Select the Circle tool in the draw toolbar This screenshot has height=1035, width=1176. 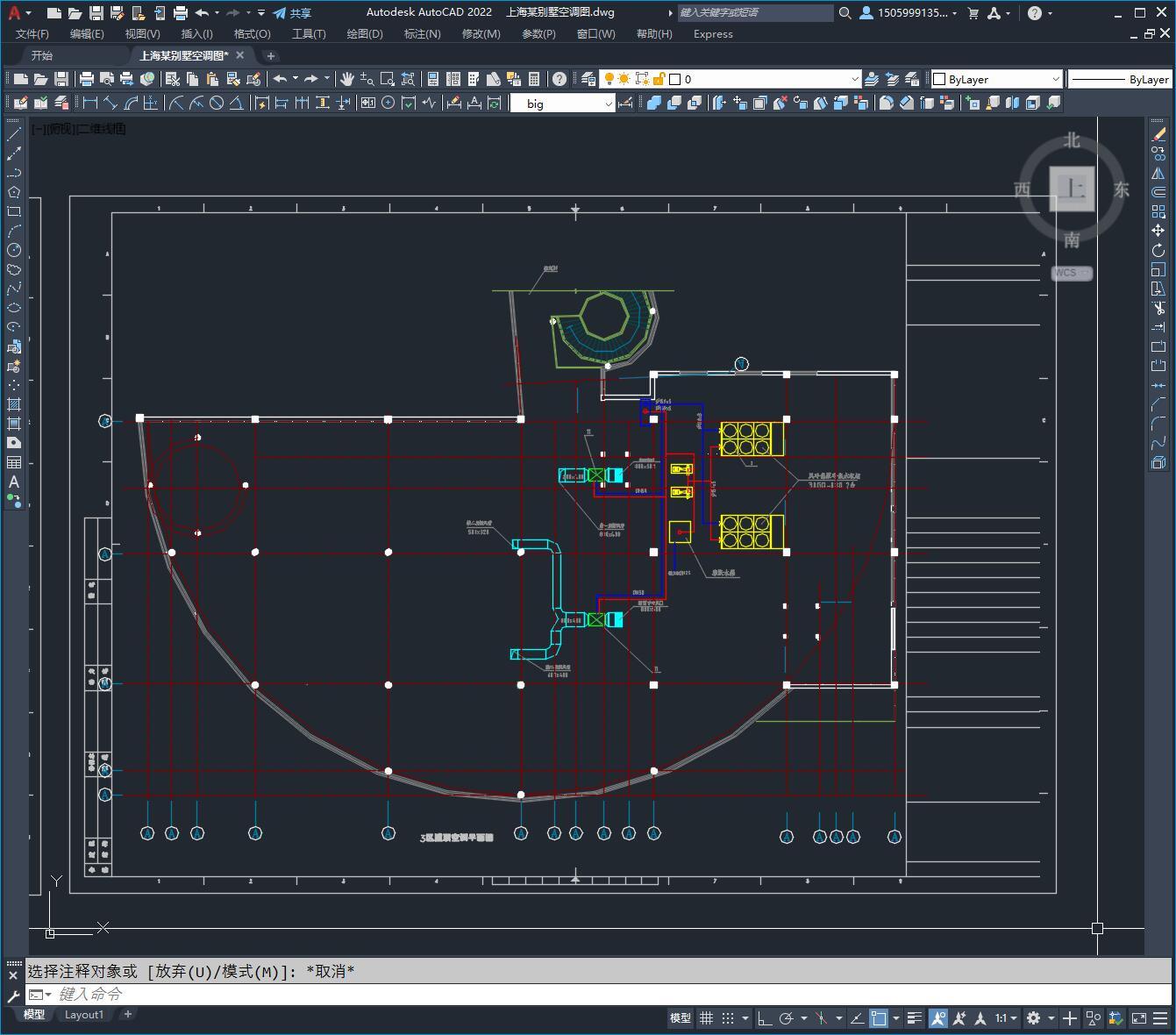tap(14, 250)
